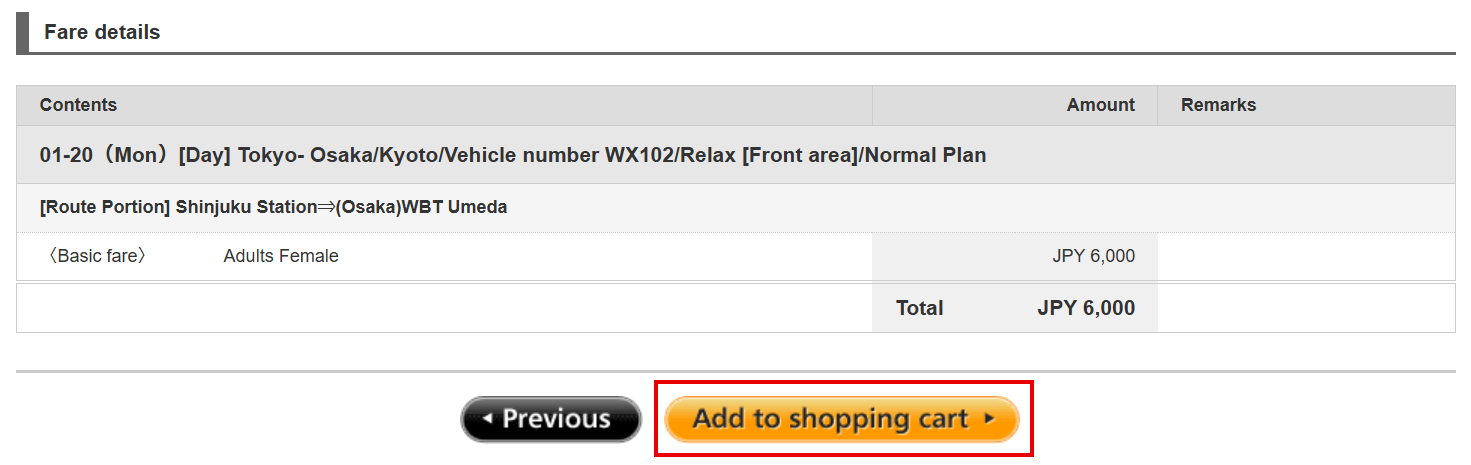Click the Adults Female passenger text

pyautogui.click(x=281, y=256)
